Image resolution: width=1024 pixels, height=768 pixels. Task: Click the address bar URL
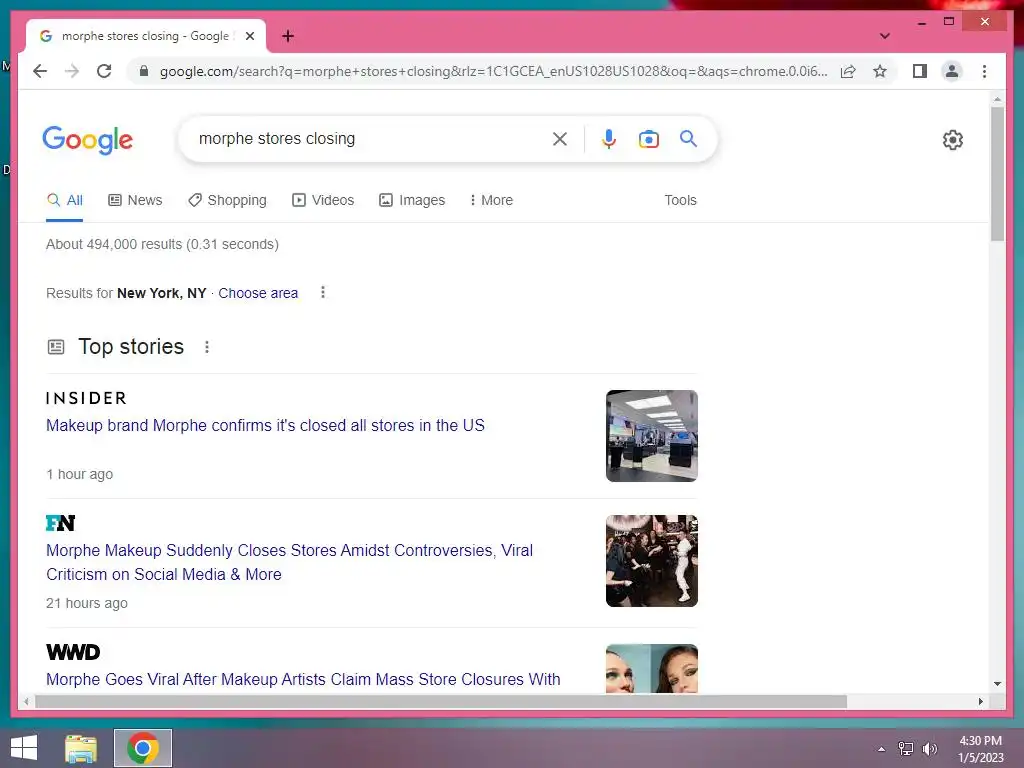point(493,71)
